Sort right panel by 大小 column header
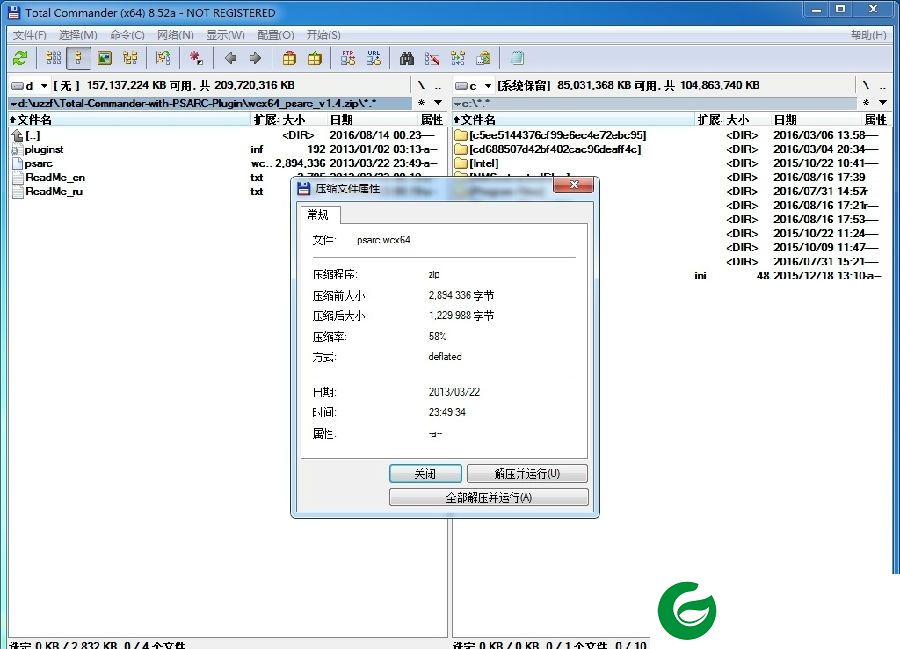Viewport: 900px width, 649px height. pos(746,119)
